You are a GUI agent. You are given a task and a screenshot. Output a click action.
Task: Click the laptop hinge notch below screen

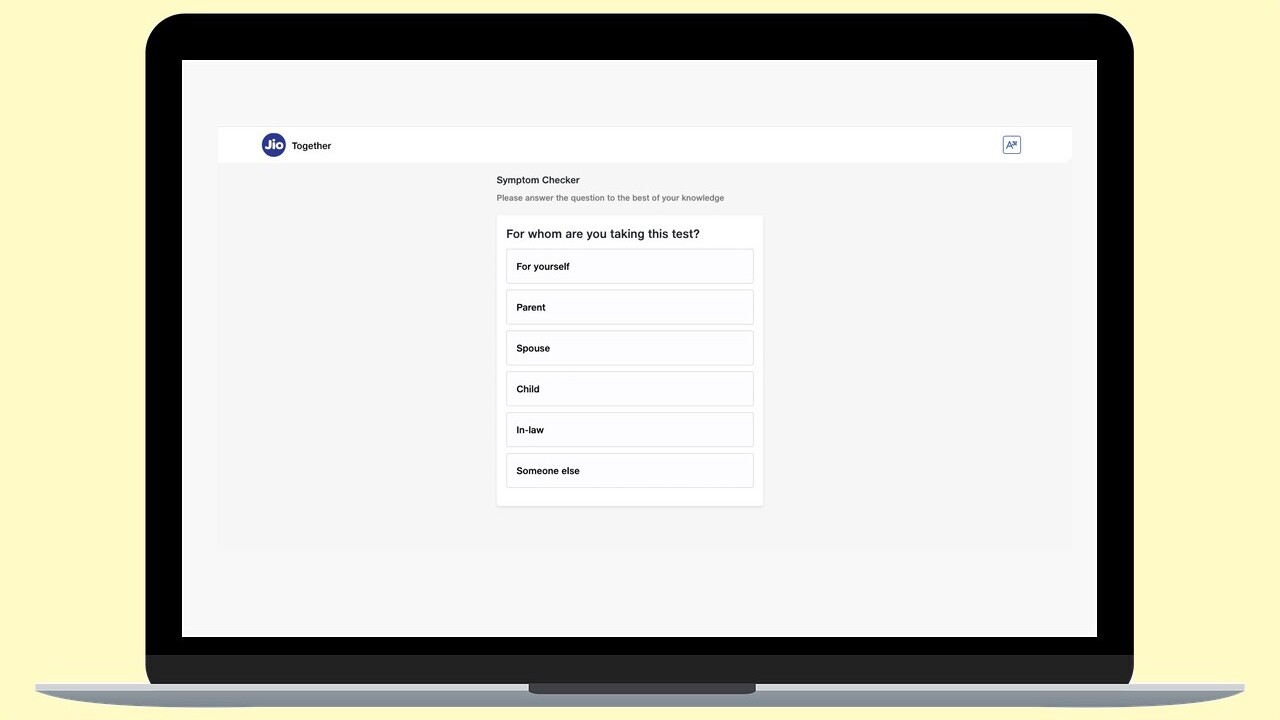pyautogui.click(x=641, y=688)
